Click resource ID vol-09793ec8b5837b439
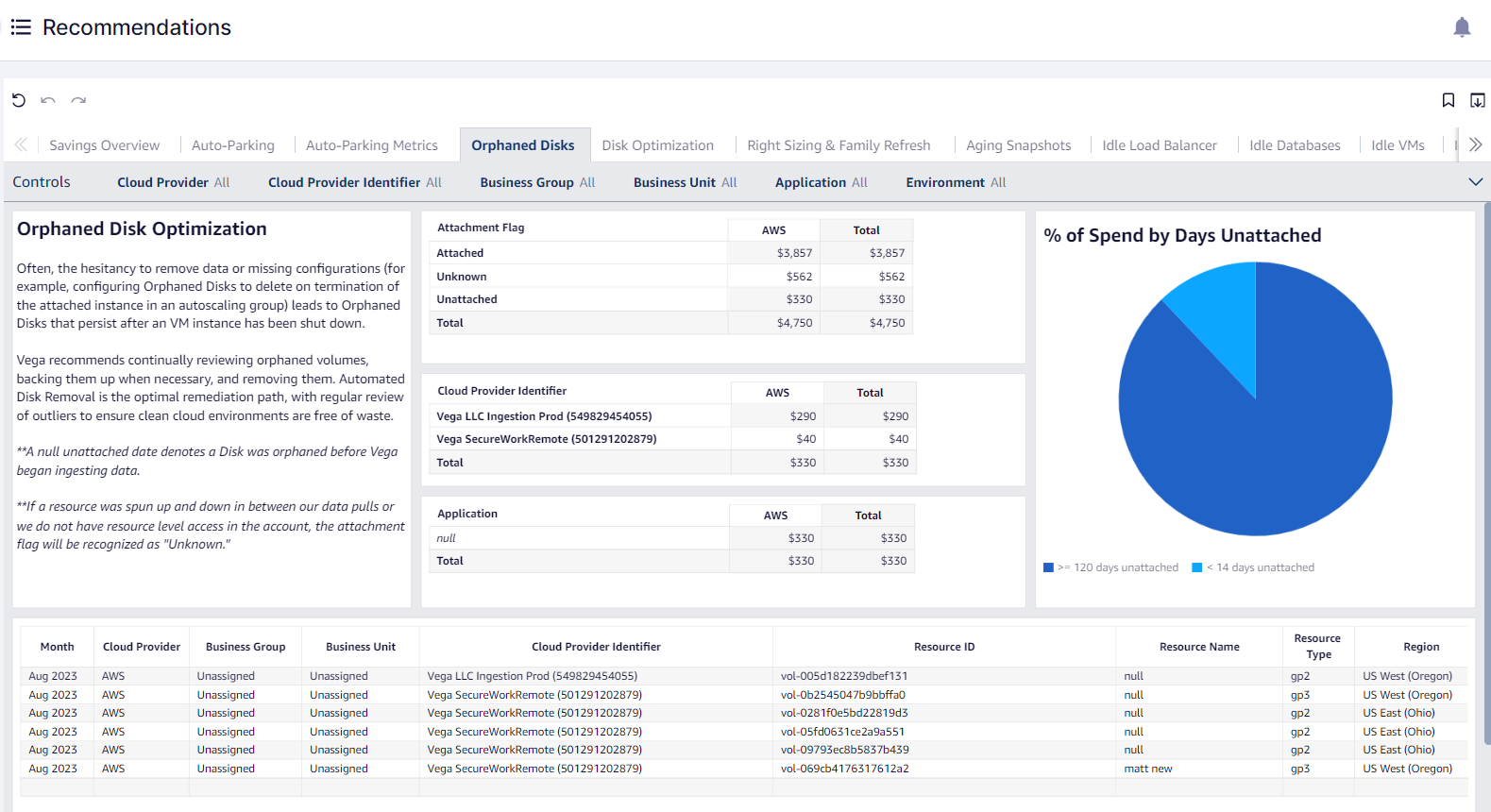The height and width of the screenshot is (812, 1491). [x=845, y=750]
